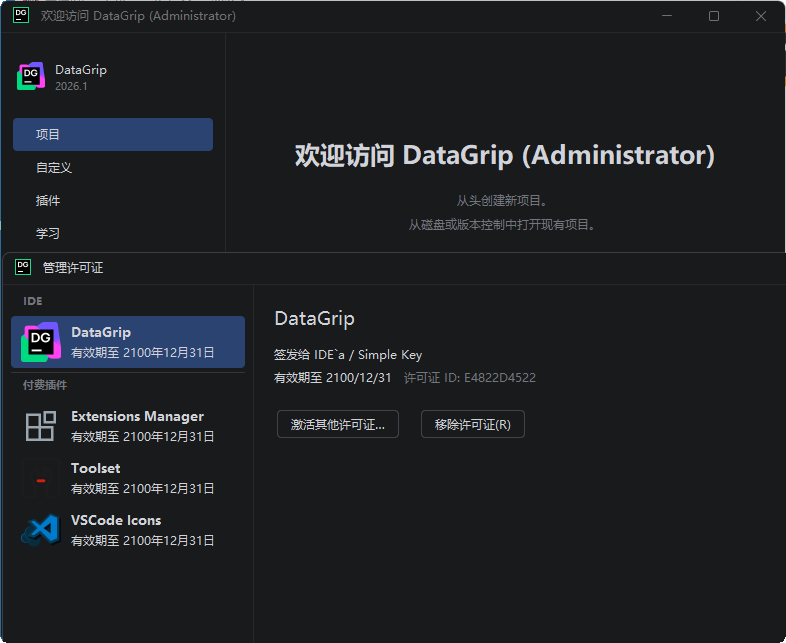Click the VSCode Icons blue logo
The height and width of the screenshot is (643, 786).
41,530
